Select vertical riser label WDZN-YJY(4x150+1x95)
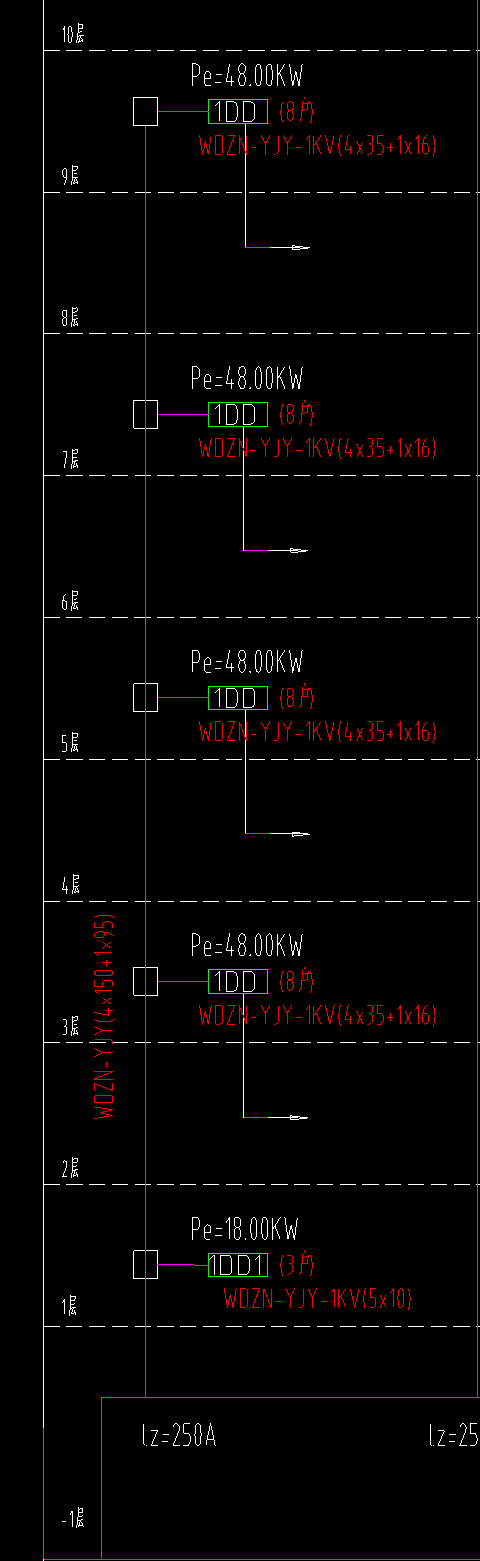 coord(105,1017)
